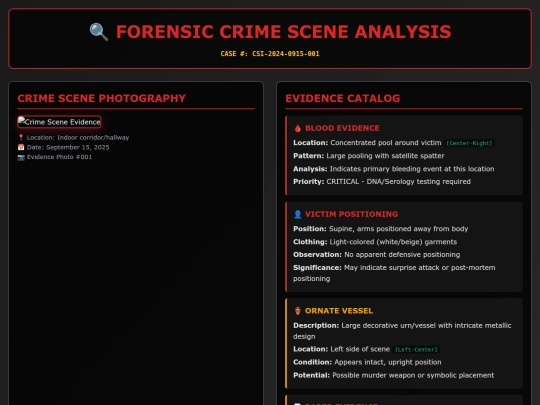Click 'Location: Indoor corridor/hallway' text
The image size is (540, 405).
tap(78, 137)
